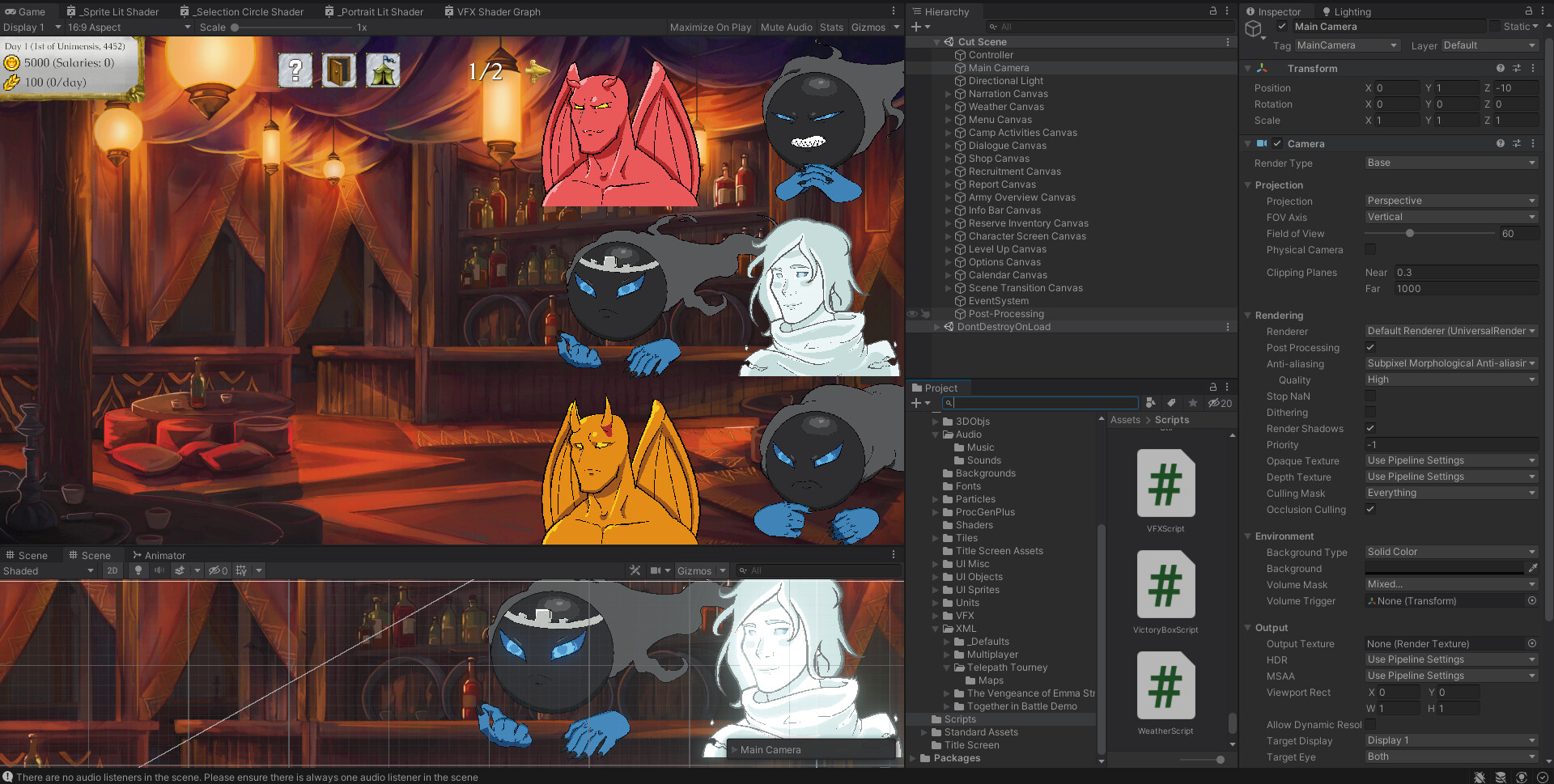Select the VictoryBoxScript asset thumbnail
Viewport: 1554px width, 784px height.
1165,584
